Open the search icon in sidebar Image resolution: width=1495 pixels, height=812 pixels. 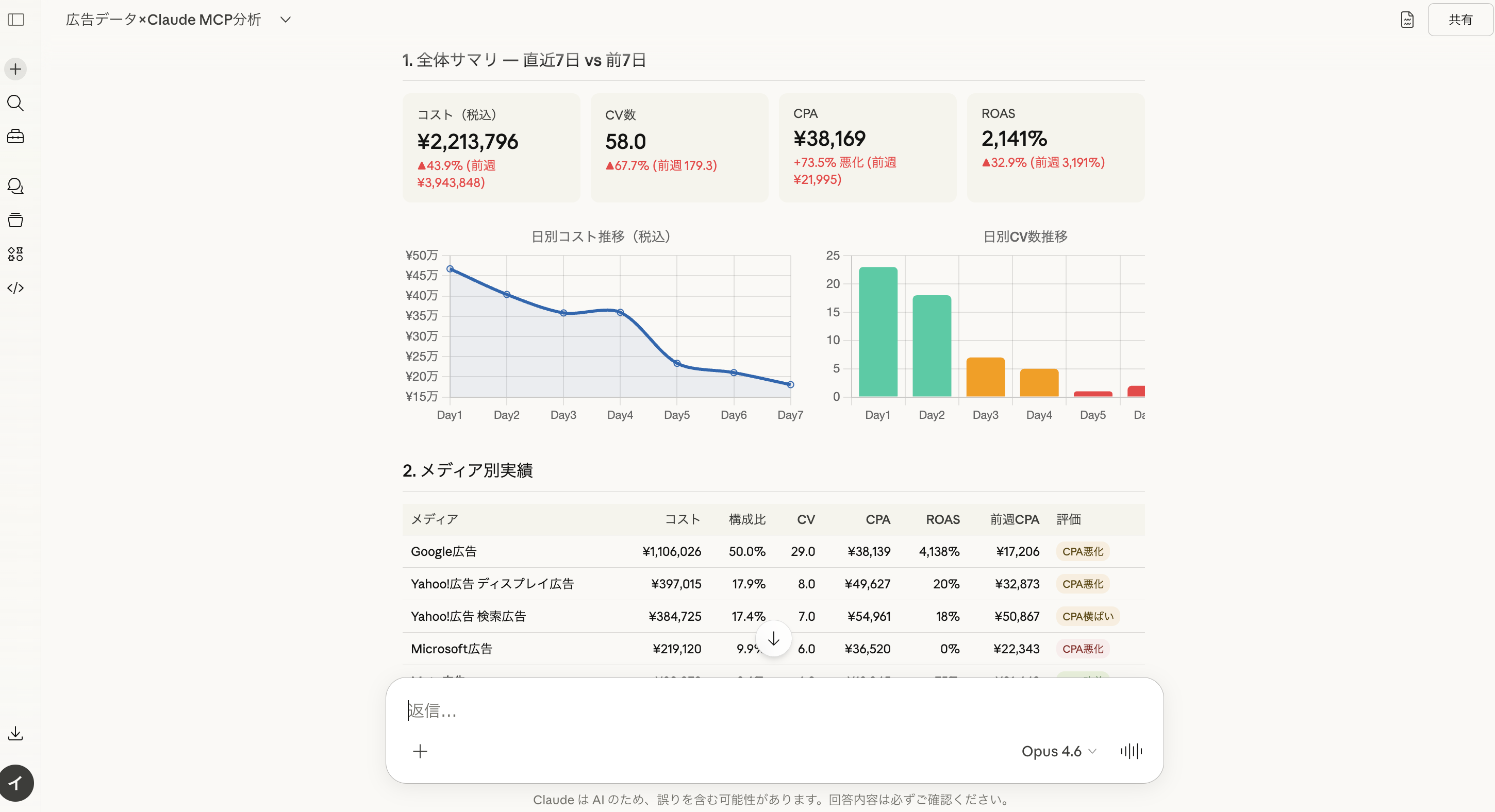click(15, 103)
